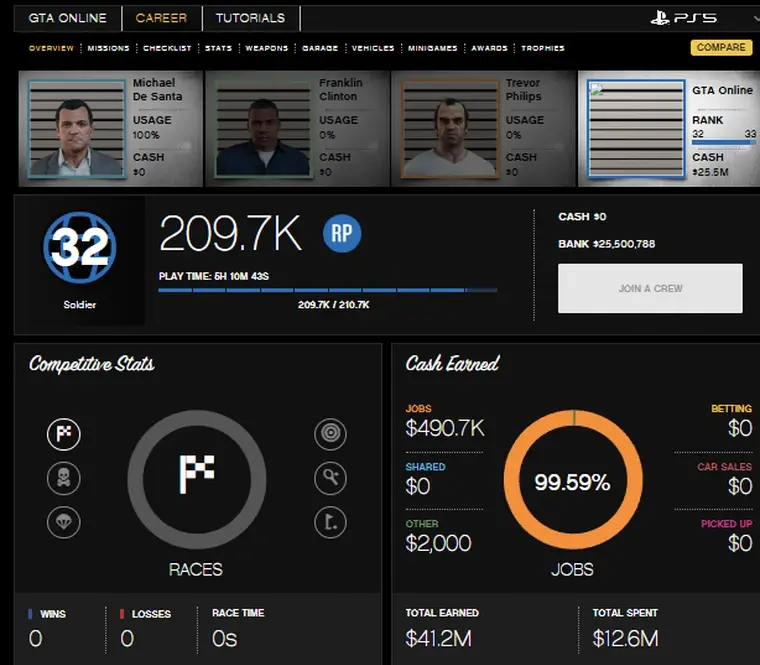Click the Join a Crew button

click(650, 288)
